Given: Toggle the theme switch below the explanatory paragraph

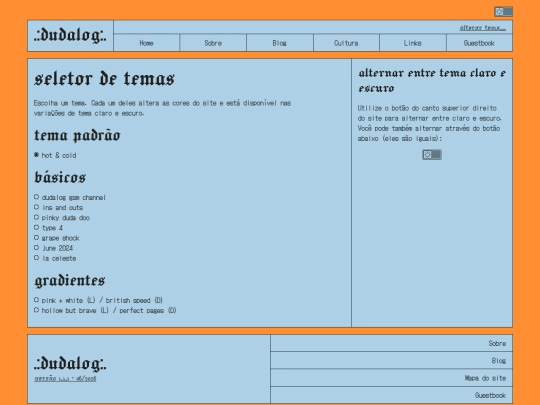Looking at the screenshot, I should tap(432, 155).
